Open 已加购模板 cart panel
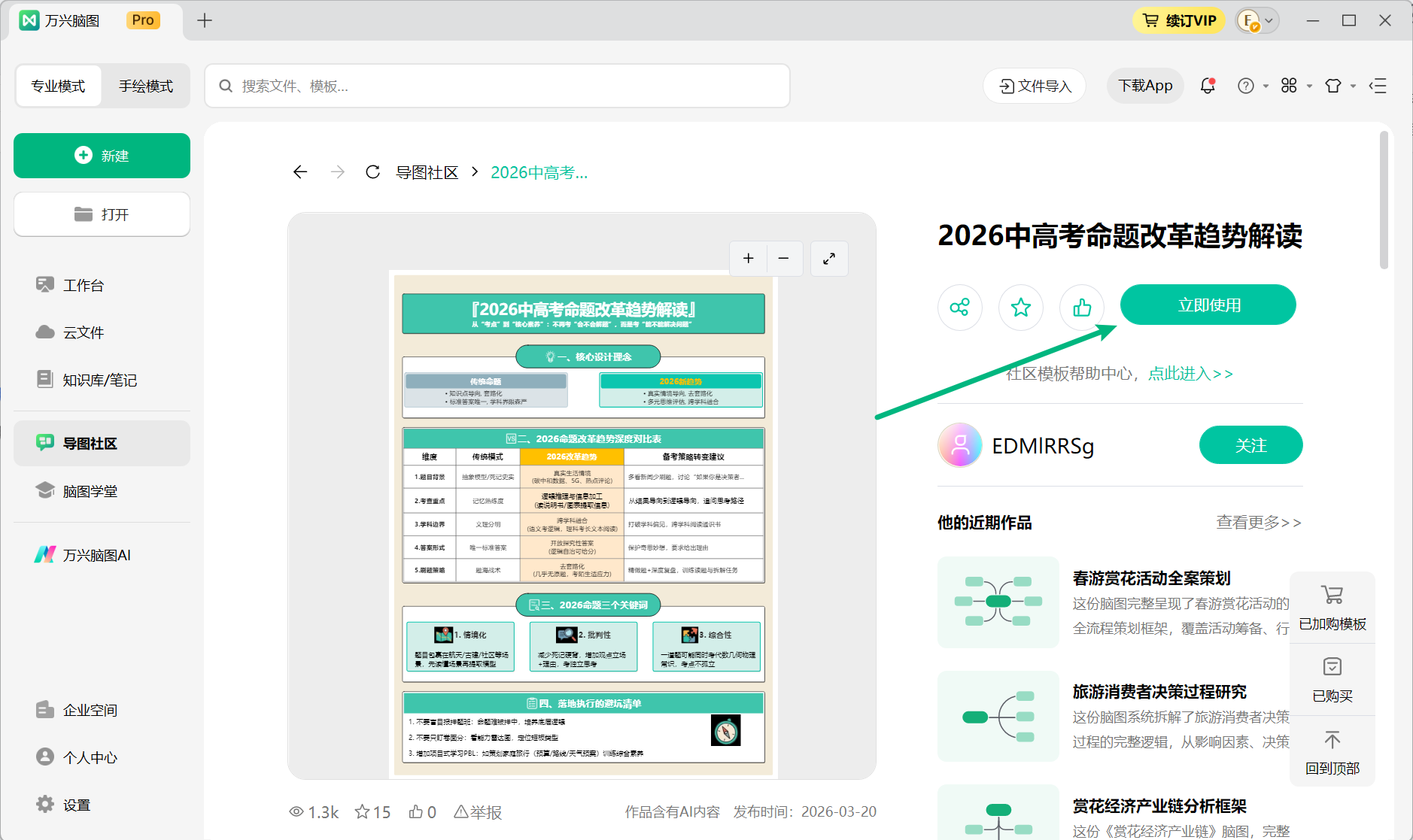Viewport: 1413px width, 840px height. tap(1332, 608)
